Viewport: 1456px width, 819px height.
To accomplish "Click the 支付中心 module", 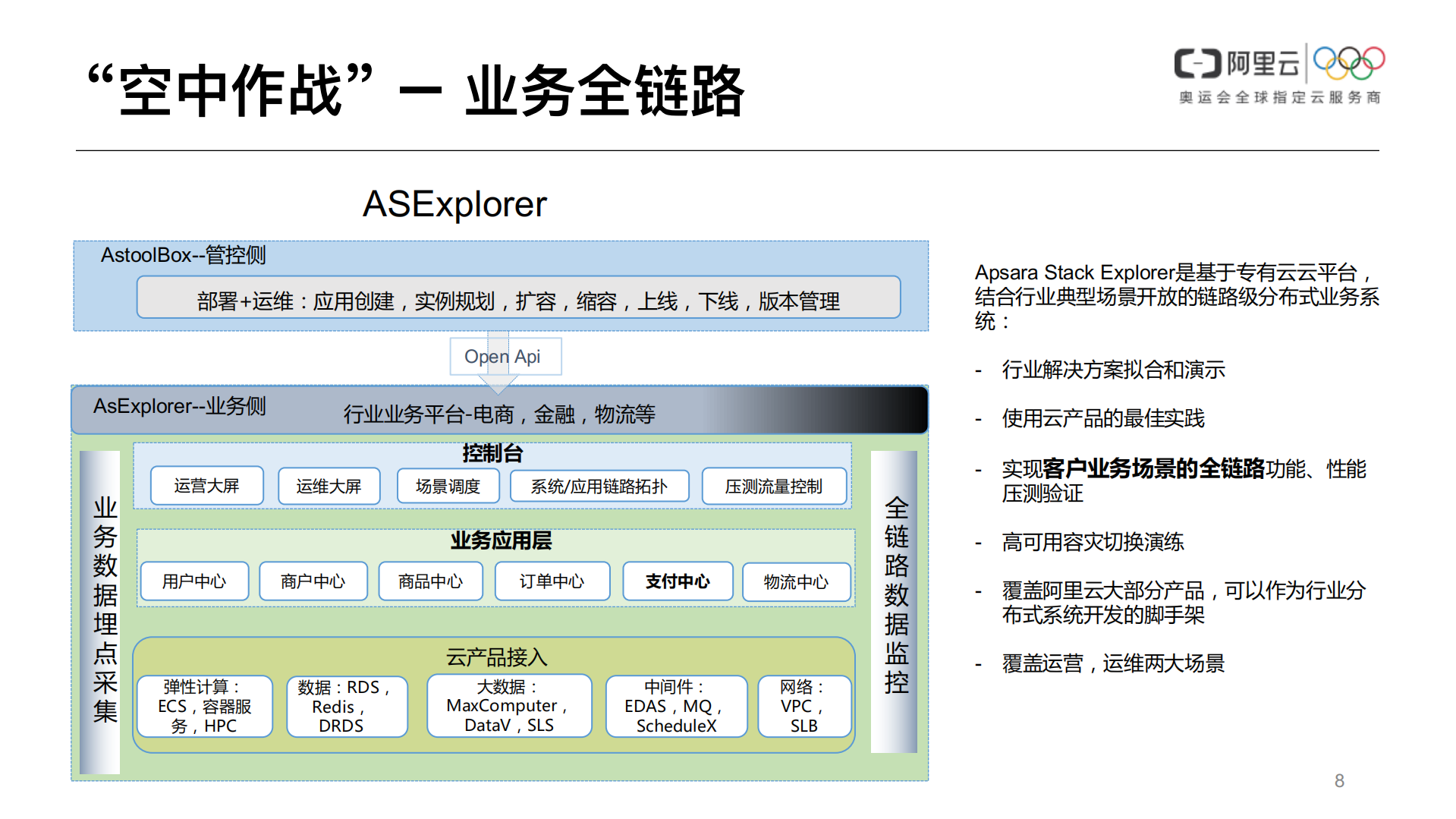I will coord(676,581).
